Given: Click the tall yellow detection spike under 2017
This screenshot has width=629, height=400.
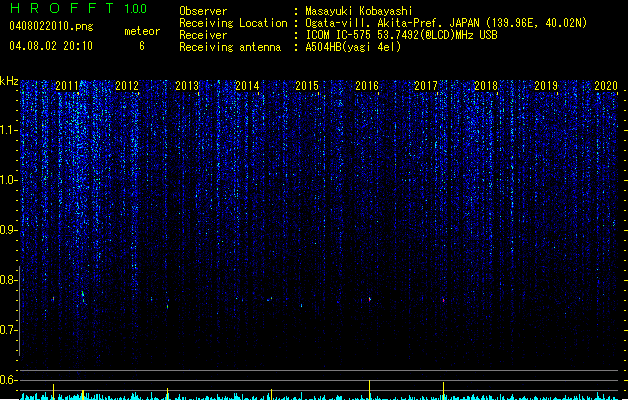Looking at the screenshot, I should coord(443,390).
